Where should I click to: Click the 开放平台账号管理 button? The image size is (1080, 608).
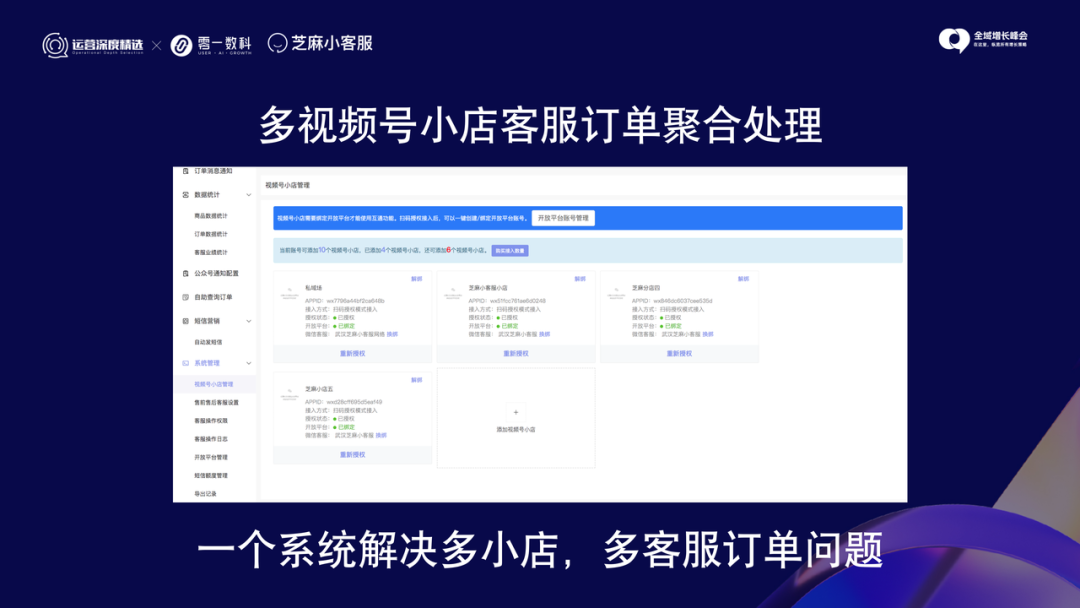563,218
